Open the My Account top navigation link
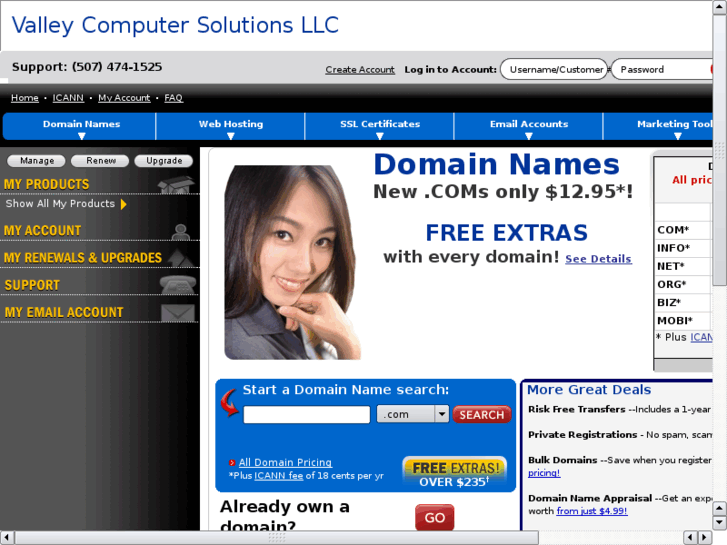 pyautogui.click(x=124, y=98)
